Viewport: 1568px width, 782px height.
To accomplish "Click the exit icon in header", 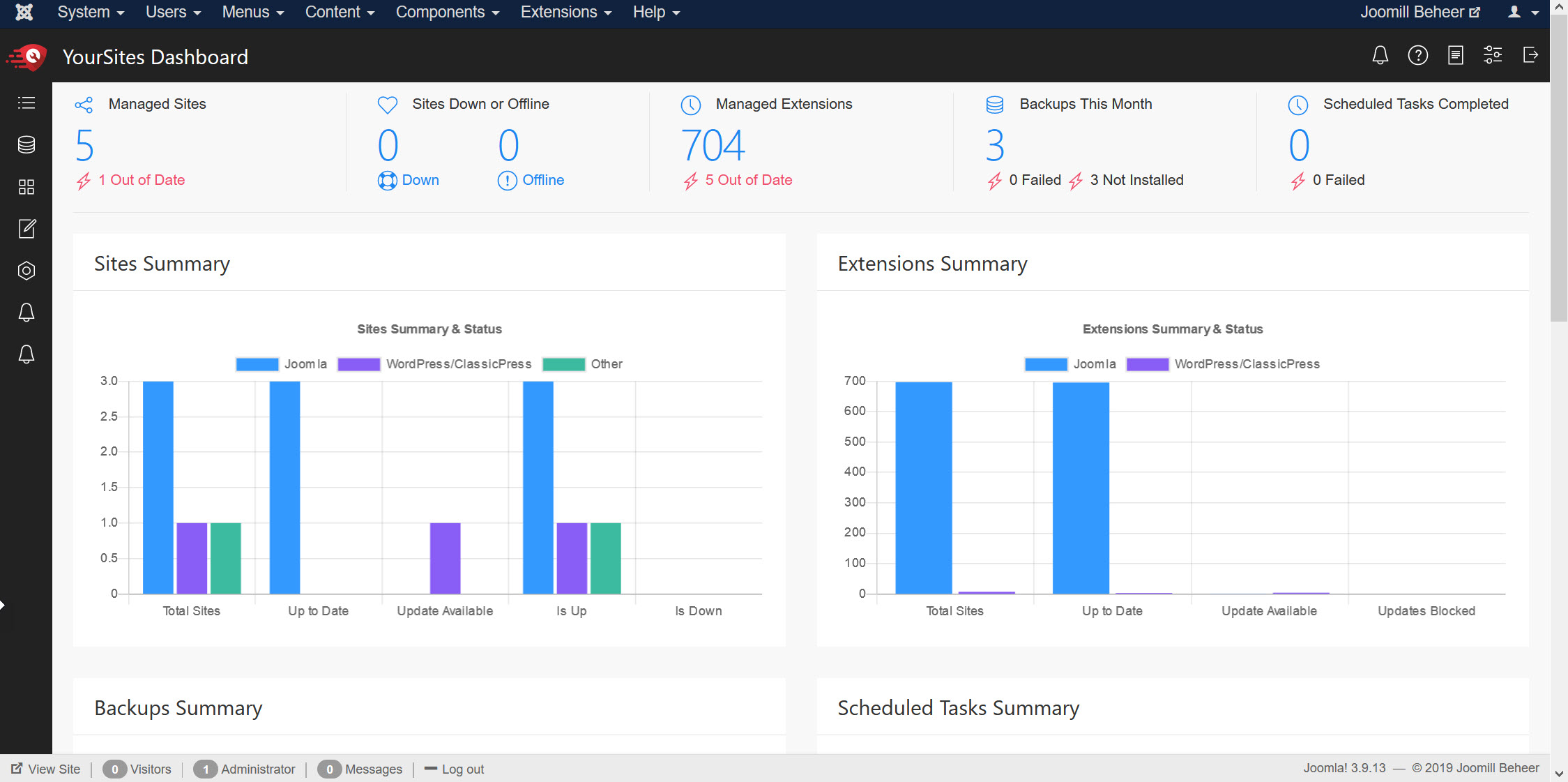I will [x=1530, y=56].
